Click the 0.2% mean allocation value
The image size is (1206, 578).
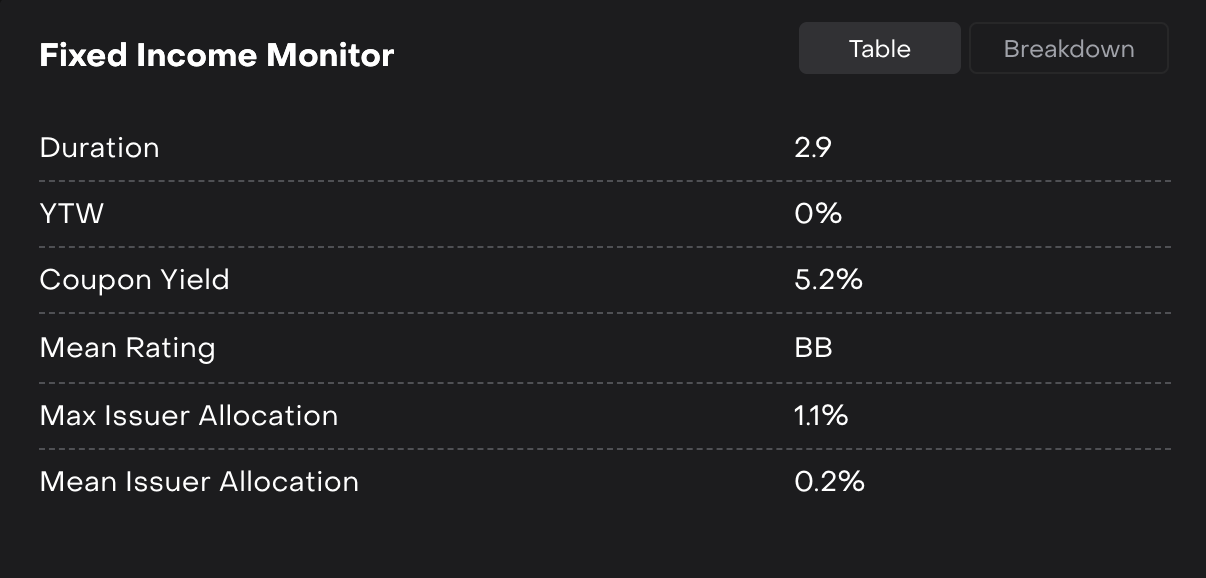pos(829,482)
